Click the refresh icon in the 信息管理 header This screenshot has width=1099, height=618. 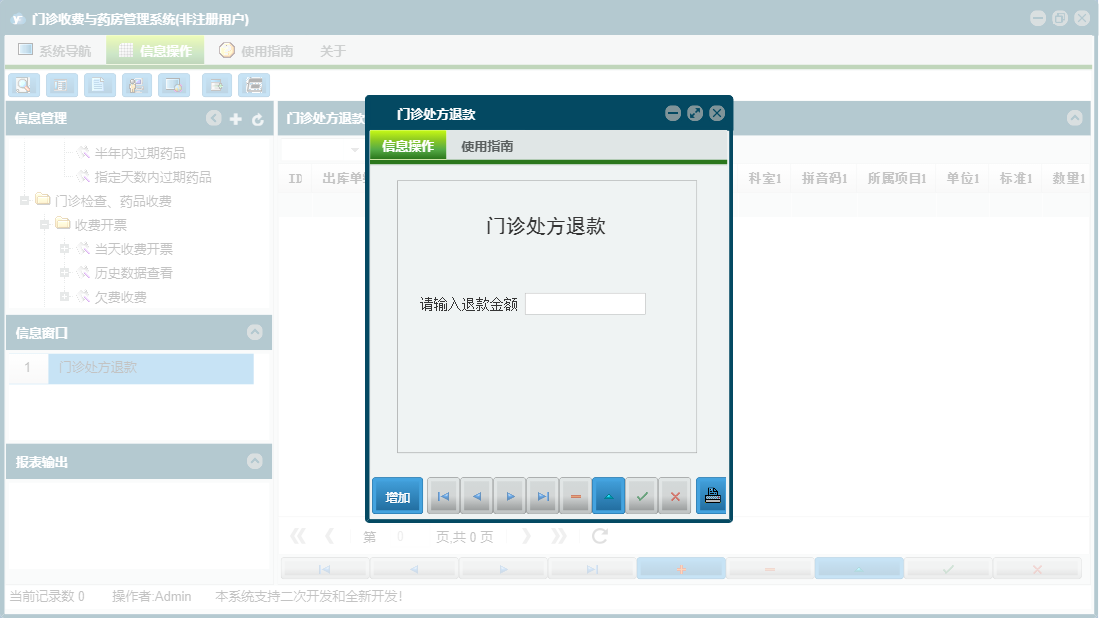click(x=257, y=118)
